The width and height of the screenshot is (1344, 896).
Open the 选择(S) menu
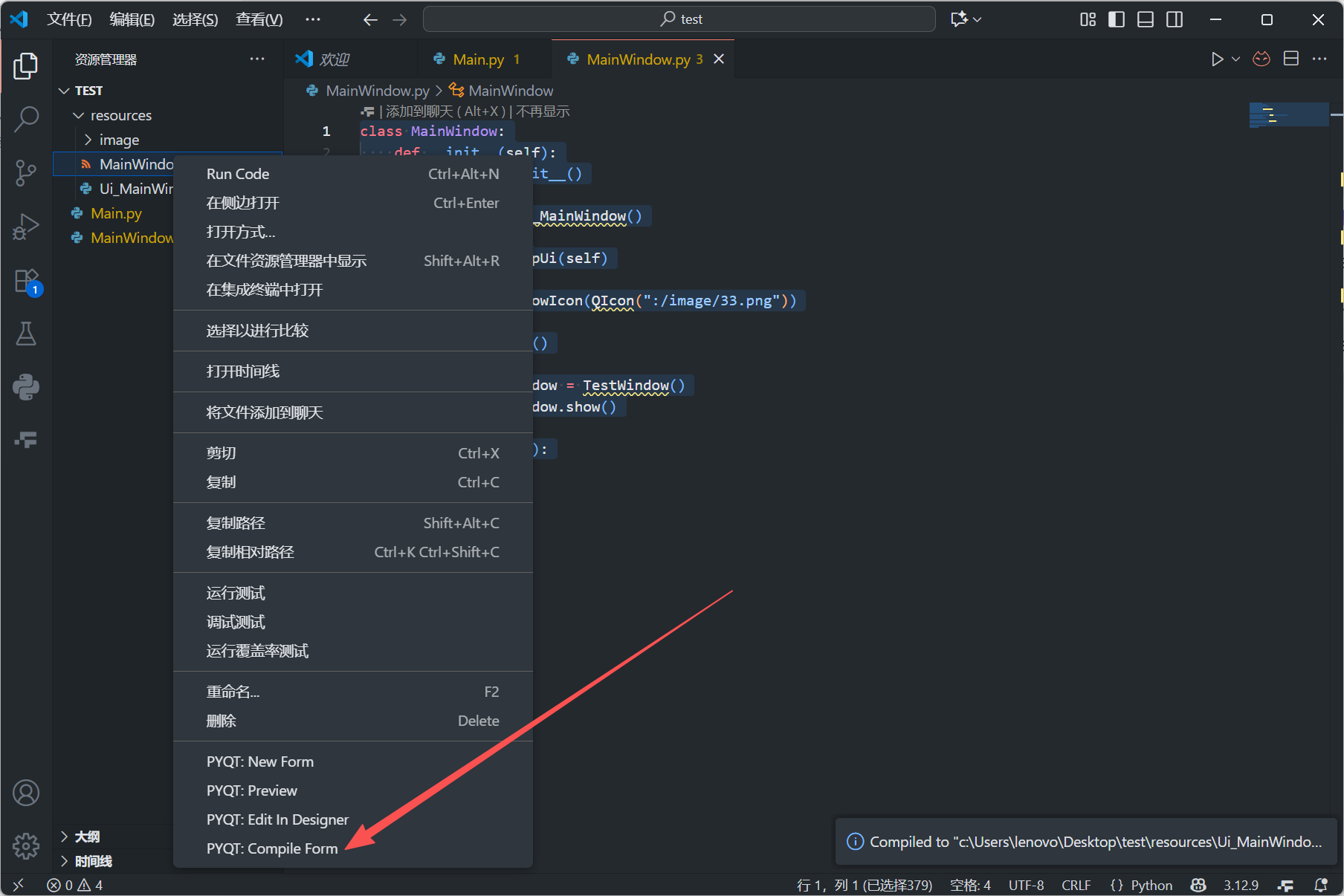coord(196,19)
